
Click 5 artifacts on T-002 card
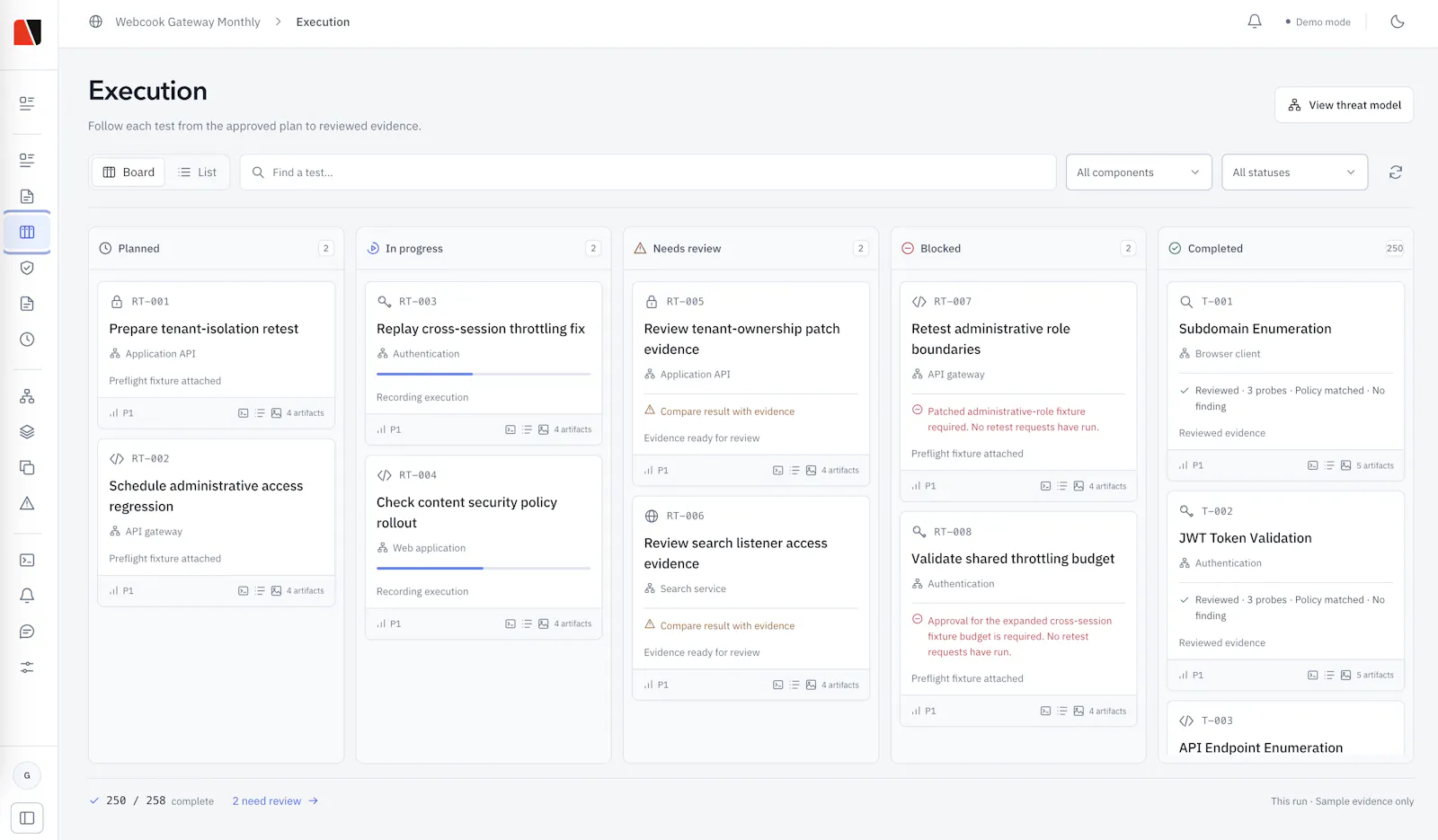(1374, 676)
